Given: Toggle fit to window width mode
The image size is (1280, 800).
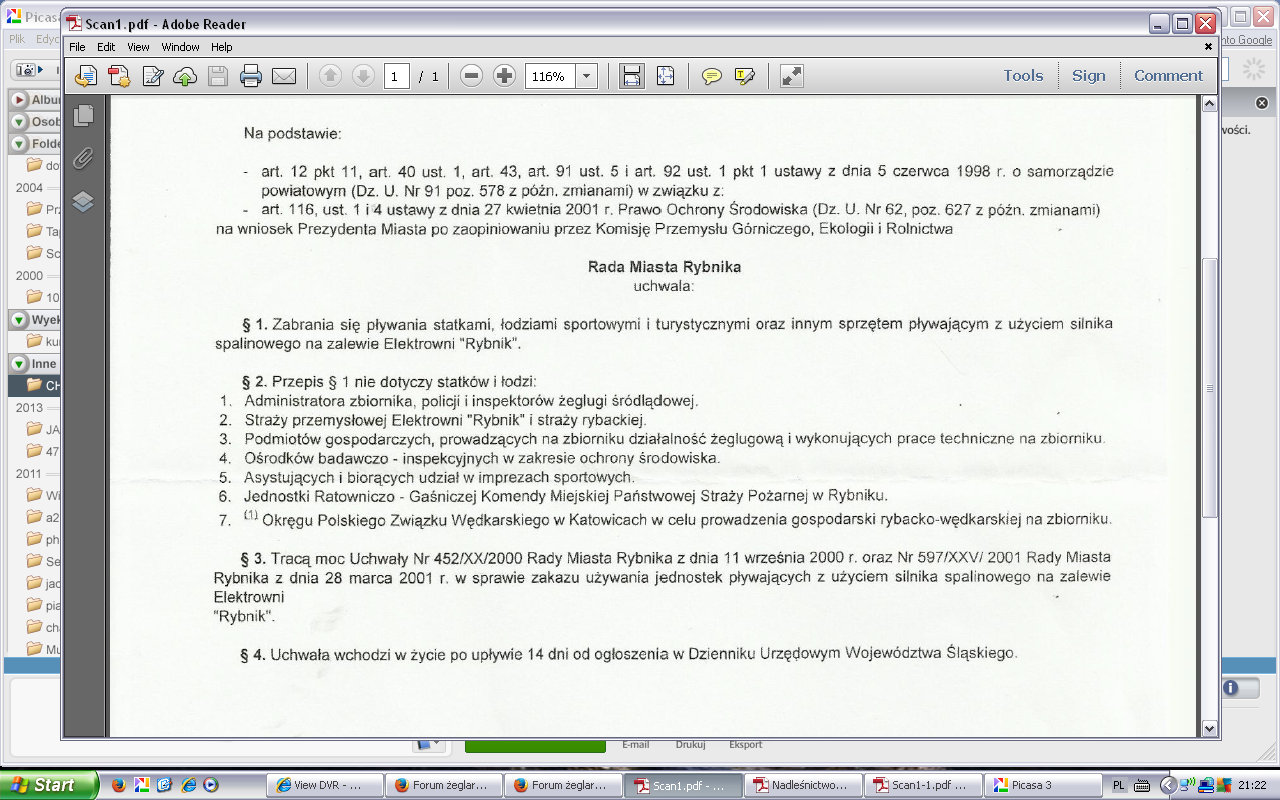Looking at the screenshot, I should [632, 76].
